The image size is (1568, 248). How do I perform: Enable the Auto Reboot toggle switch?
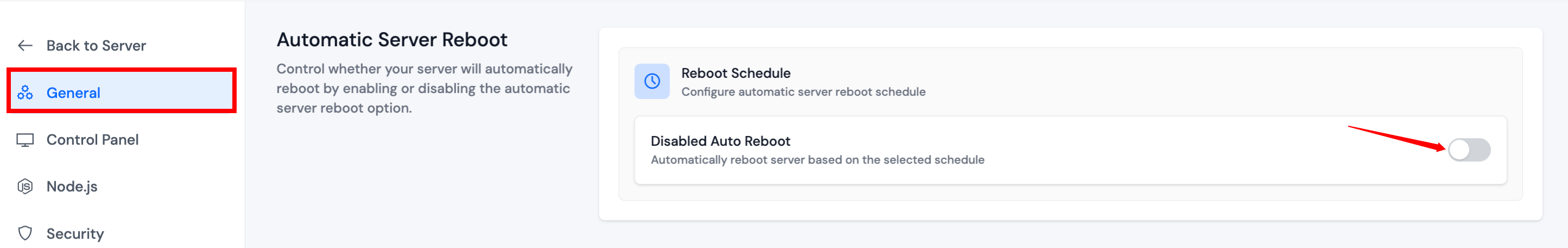click(1468, 150)
